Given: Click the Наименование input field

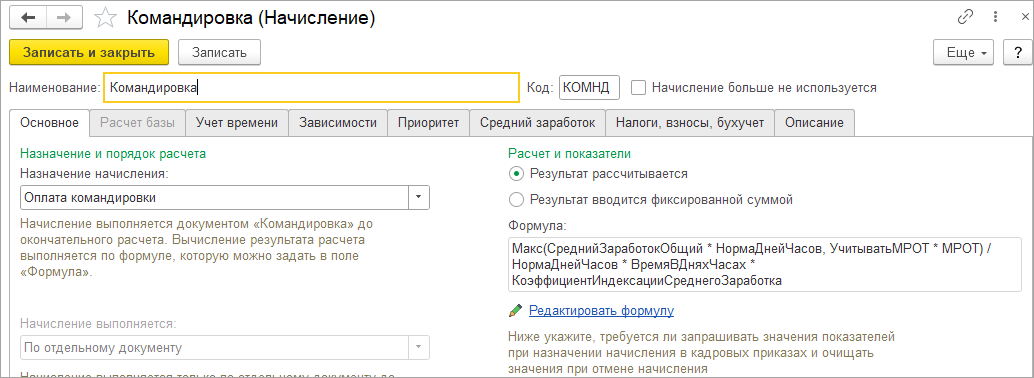Looking at the screenshot, I should click(311, 87).
